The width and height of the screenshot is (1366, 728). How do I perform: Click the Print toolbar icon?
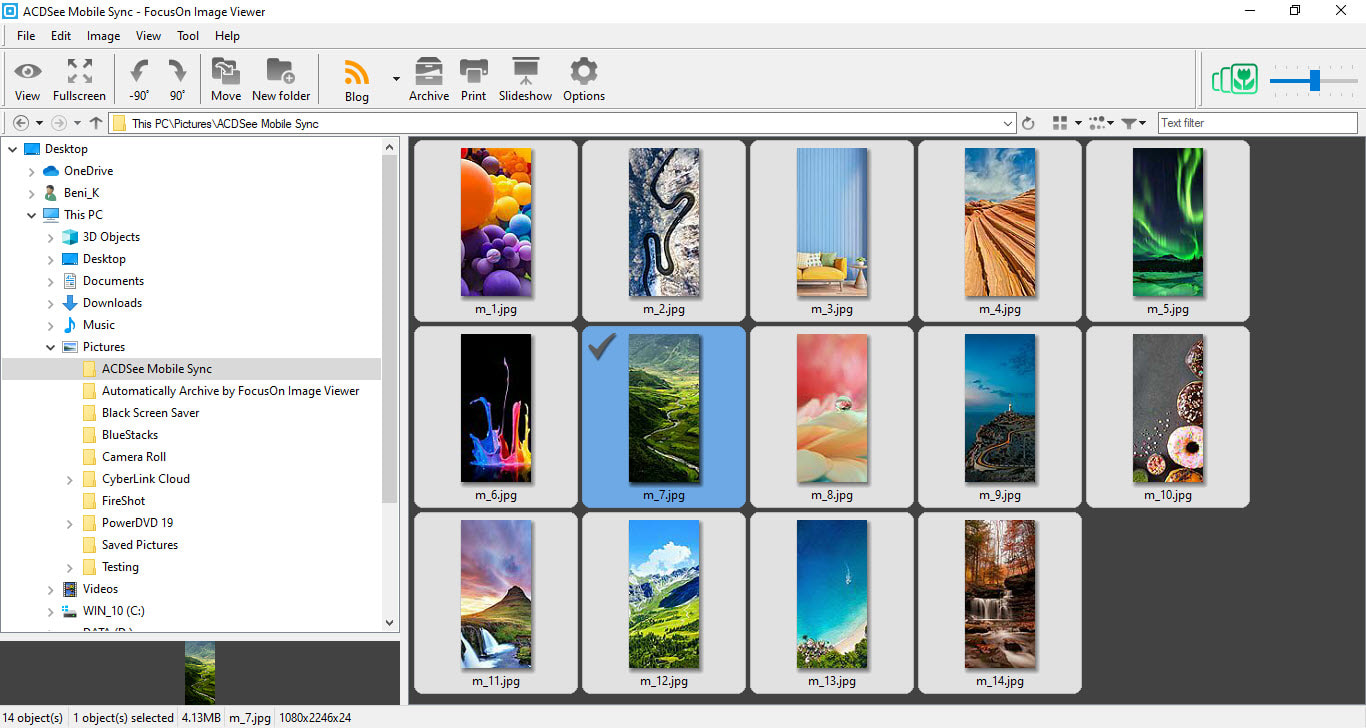click(474, 80)
